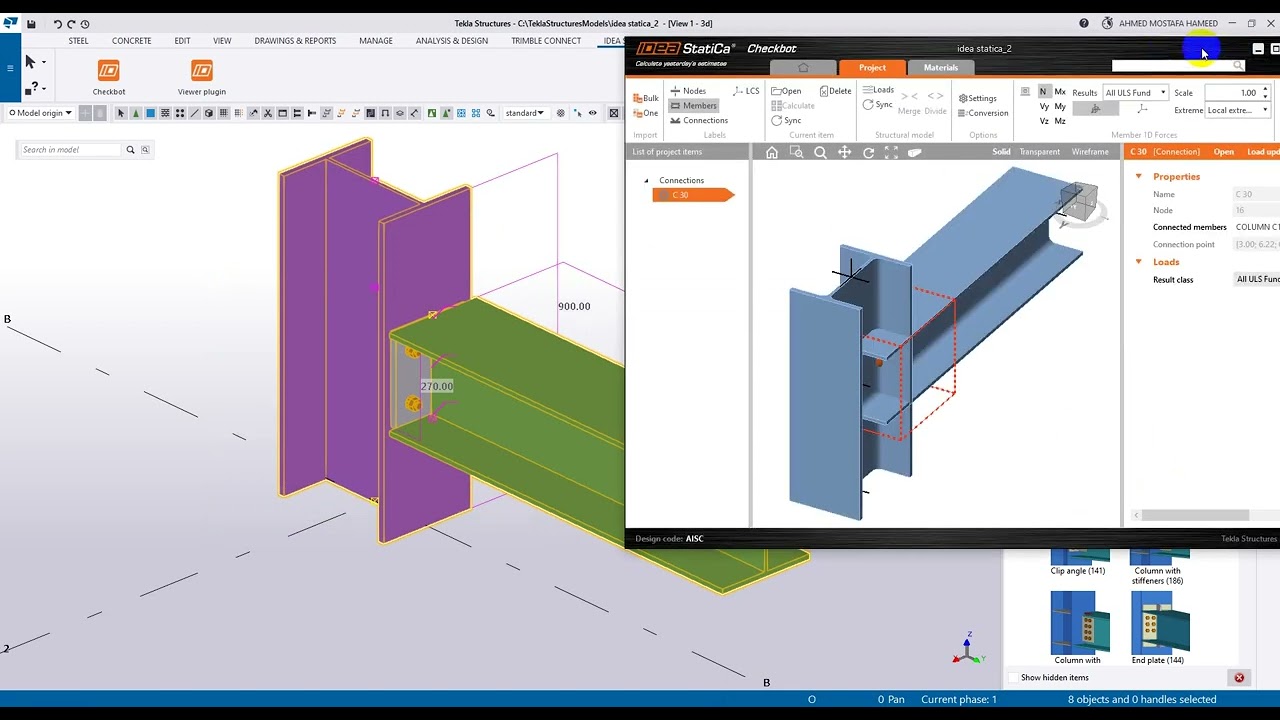Select Vz force component toggle
This screenshot has height=720, width=1280.
pos(1044,121)
